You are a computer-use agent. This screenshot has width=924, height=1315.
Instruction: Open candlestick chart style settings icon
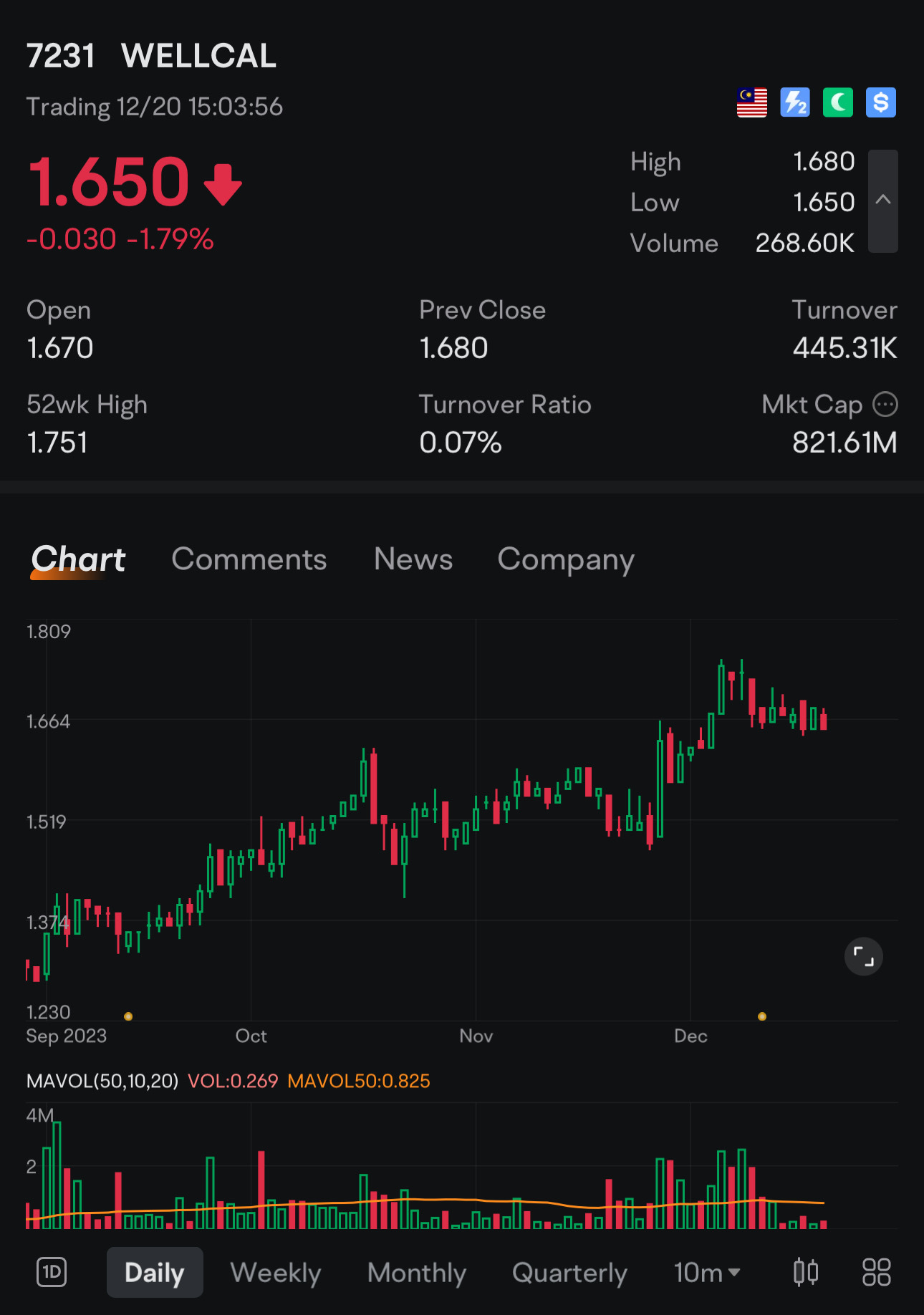806,1272
